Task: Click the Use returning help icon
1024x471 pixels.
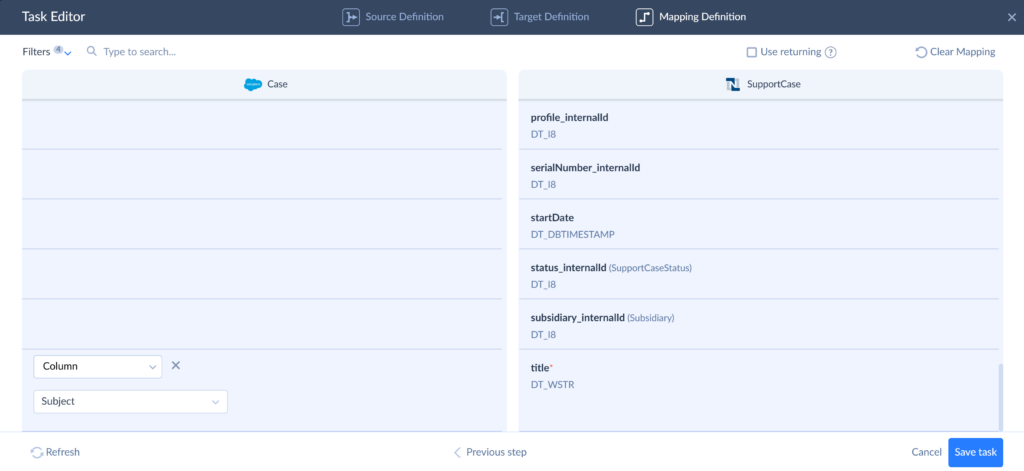Action: [x=831, y=52]
